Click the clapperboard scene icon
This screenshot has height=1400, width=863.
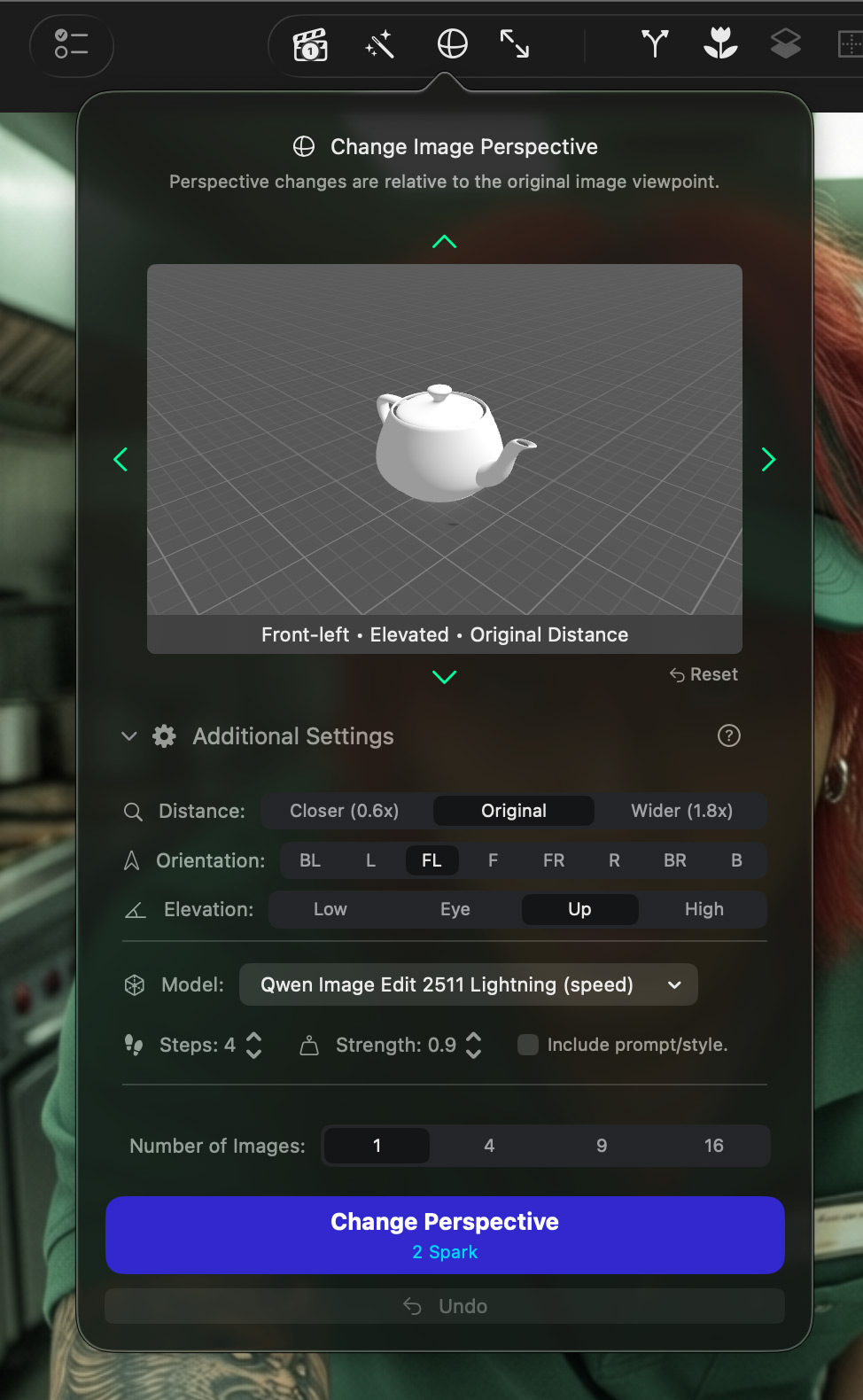click(x=310, y=44)
